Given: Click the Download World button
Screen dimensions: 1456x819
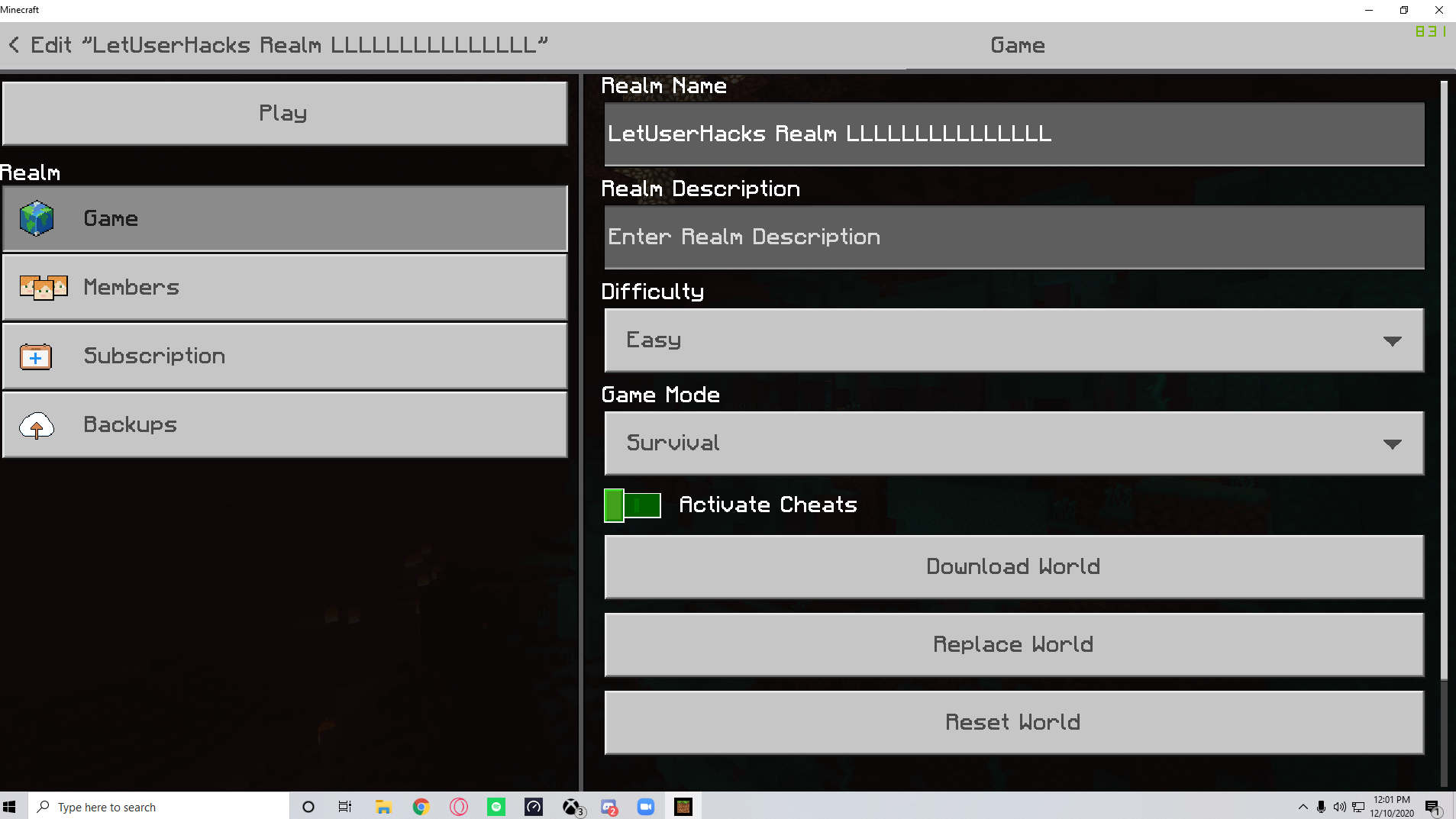Looking at the screenshot, I should [1014, 566].
